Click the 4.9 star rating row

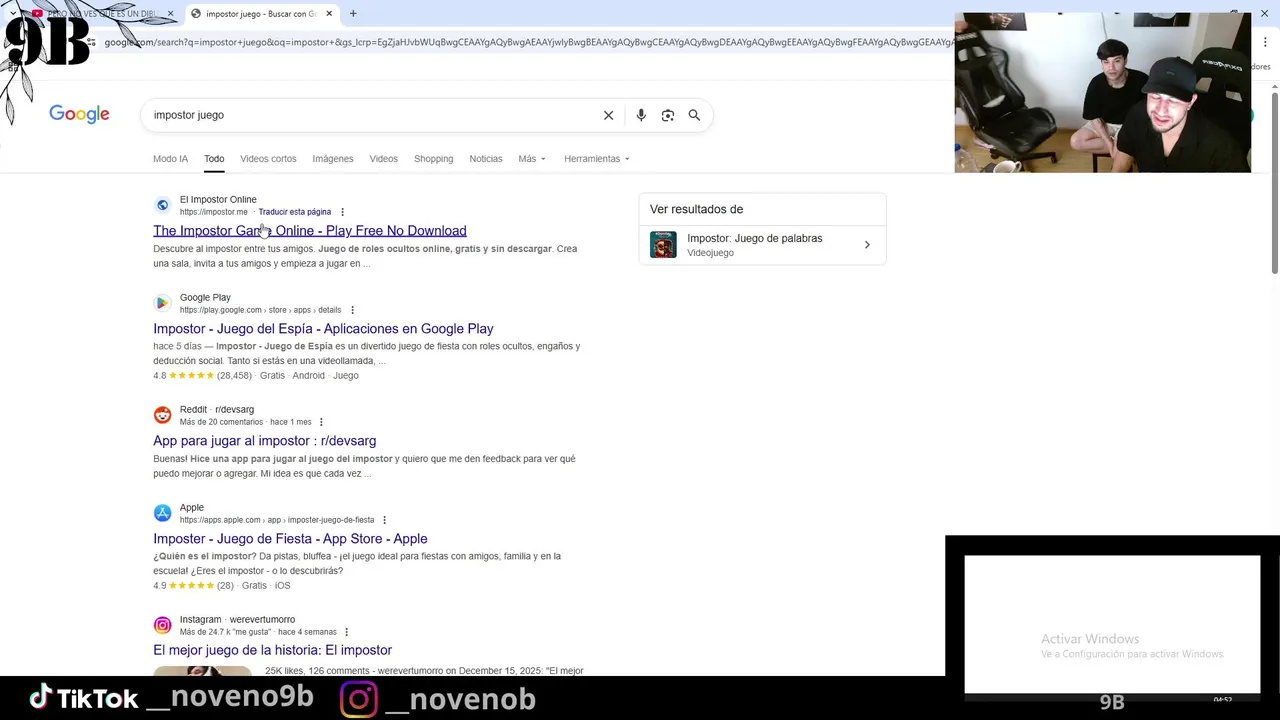pos(222,586)
